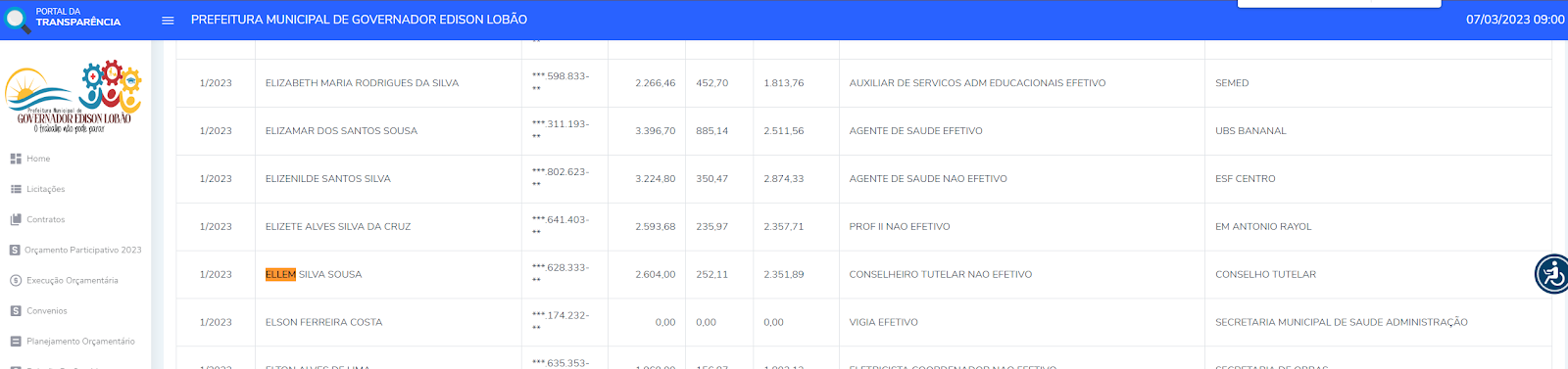Screen dimensions: 1568x369
Task: Click the 1/2023 cell in Elizabeth's row
Action: (216, 83)
